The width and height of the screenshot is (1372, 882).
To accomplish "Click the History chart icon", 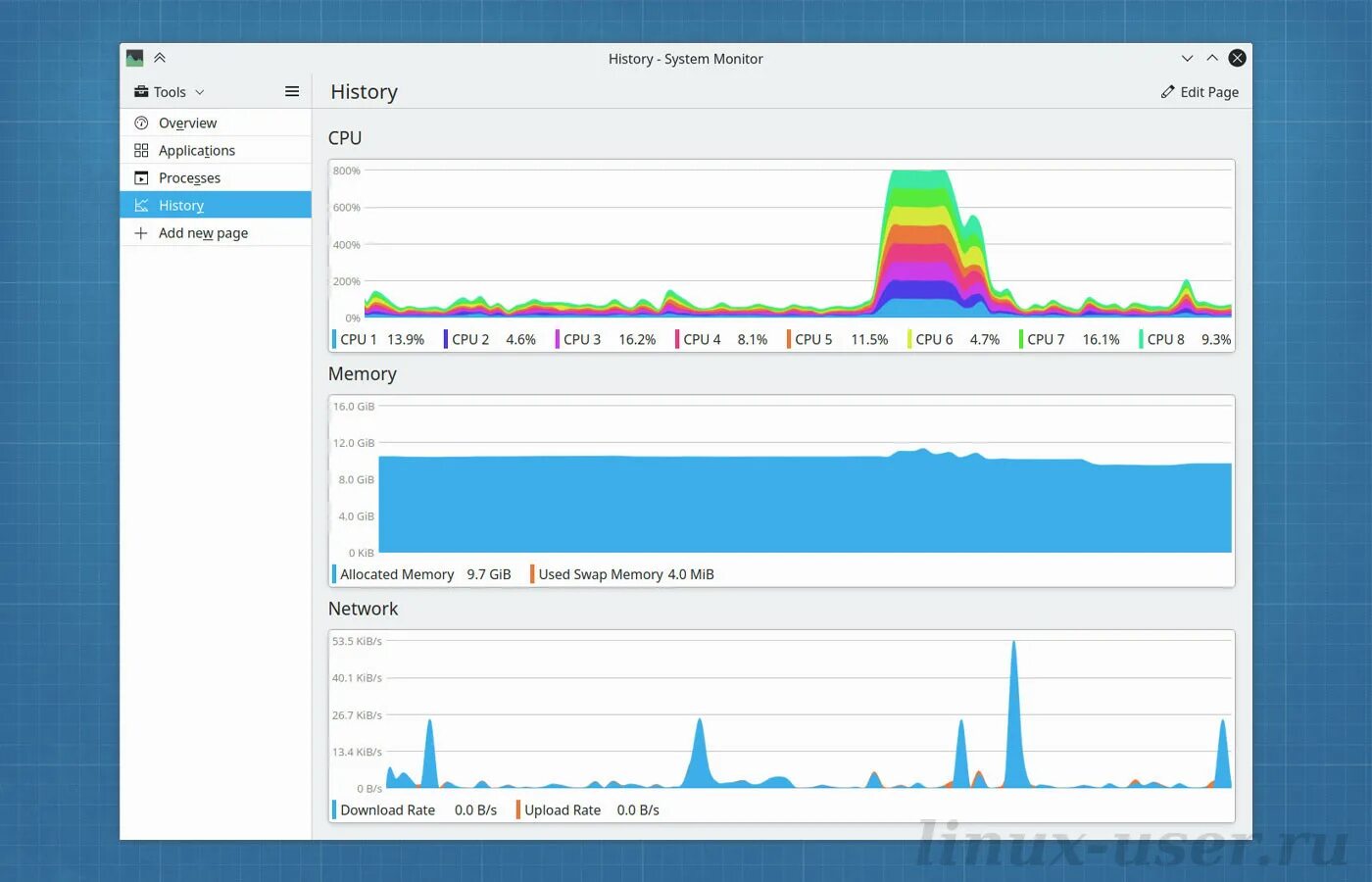I will coord(141,205).
